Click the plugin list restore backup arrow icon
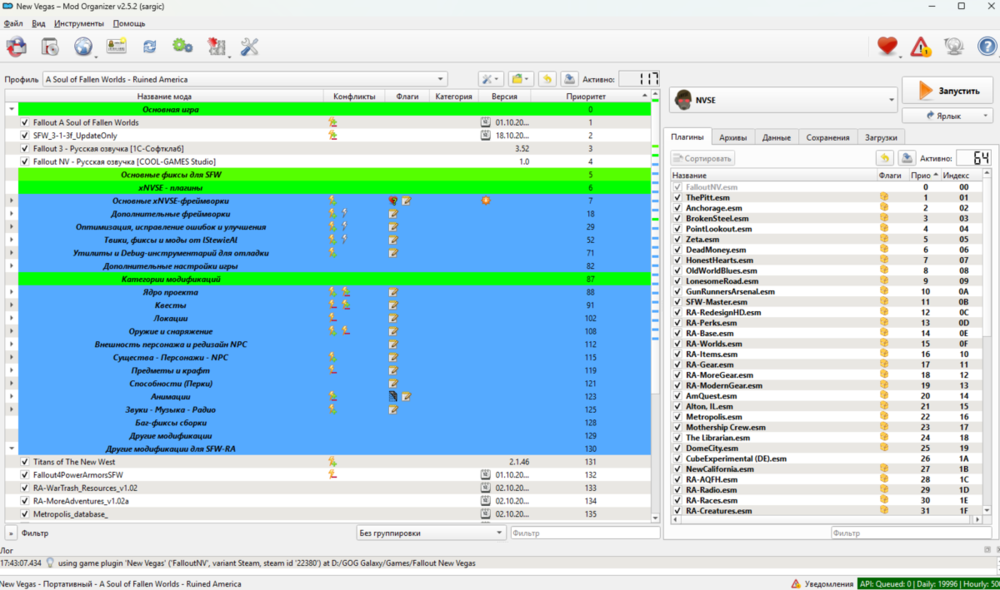This screenshot has width=1000, height=590. 884,158
